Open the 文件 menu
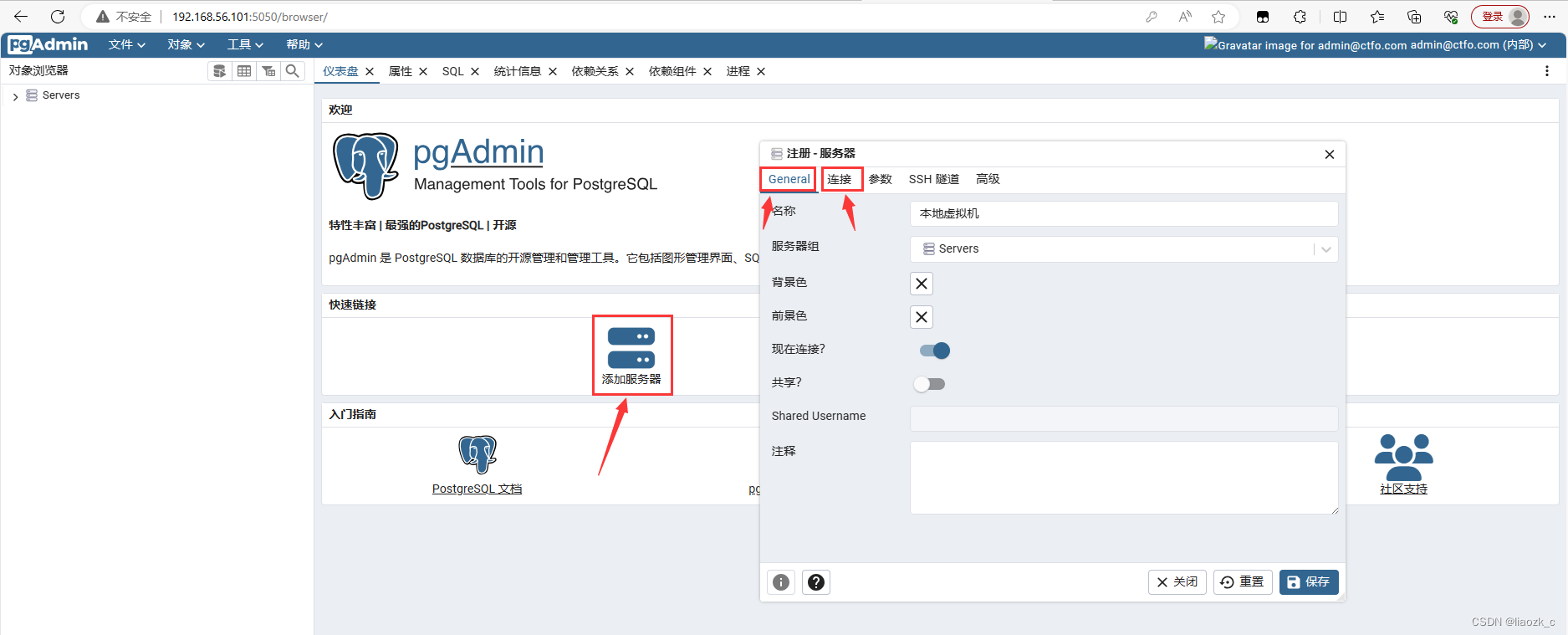Image resolution: width=1568 pixels, height=635 pixels. 127,44
